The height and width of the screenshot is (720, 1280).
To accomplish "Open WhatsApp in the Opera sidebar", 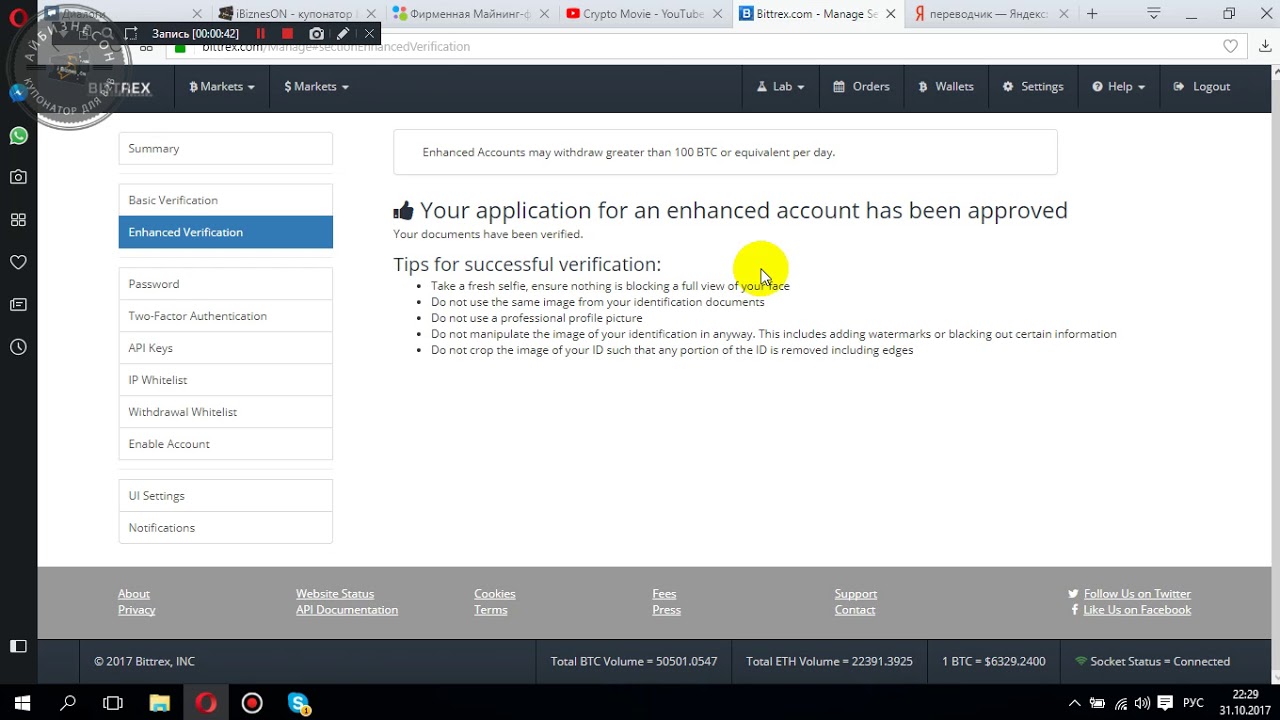I will [x=18, y=135].
